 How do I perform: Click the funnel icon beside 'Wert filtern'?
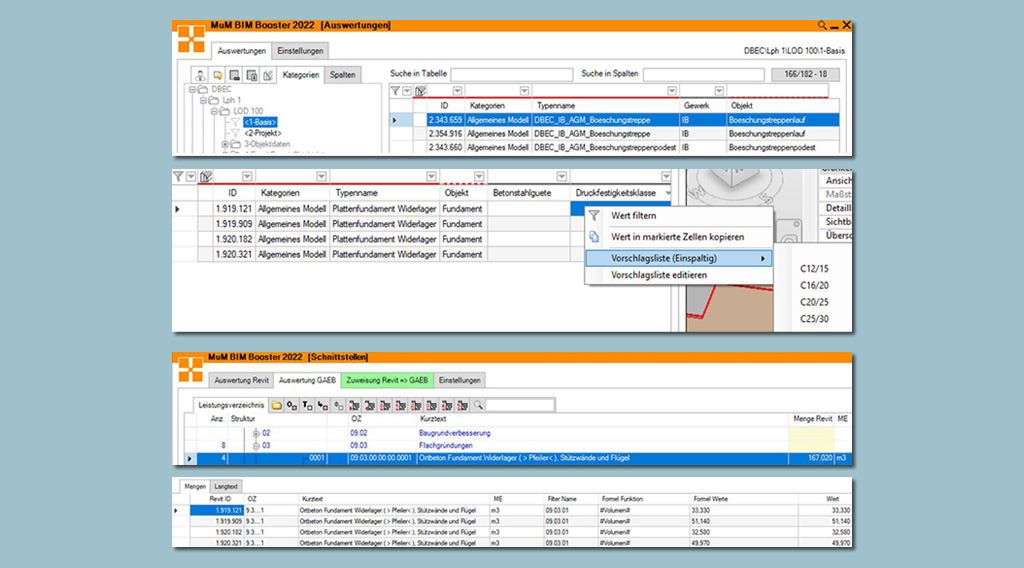click(x=594, y=215)
